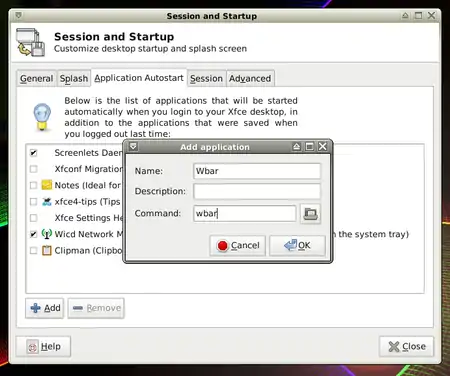This screenshot has width=450, height=376.
Task: Open Session and Startup window menu icon
Action: [19, 15]
